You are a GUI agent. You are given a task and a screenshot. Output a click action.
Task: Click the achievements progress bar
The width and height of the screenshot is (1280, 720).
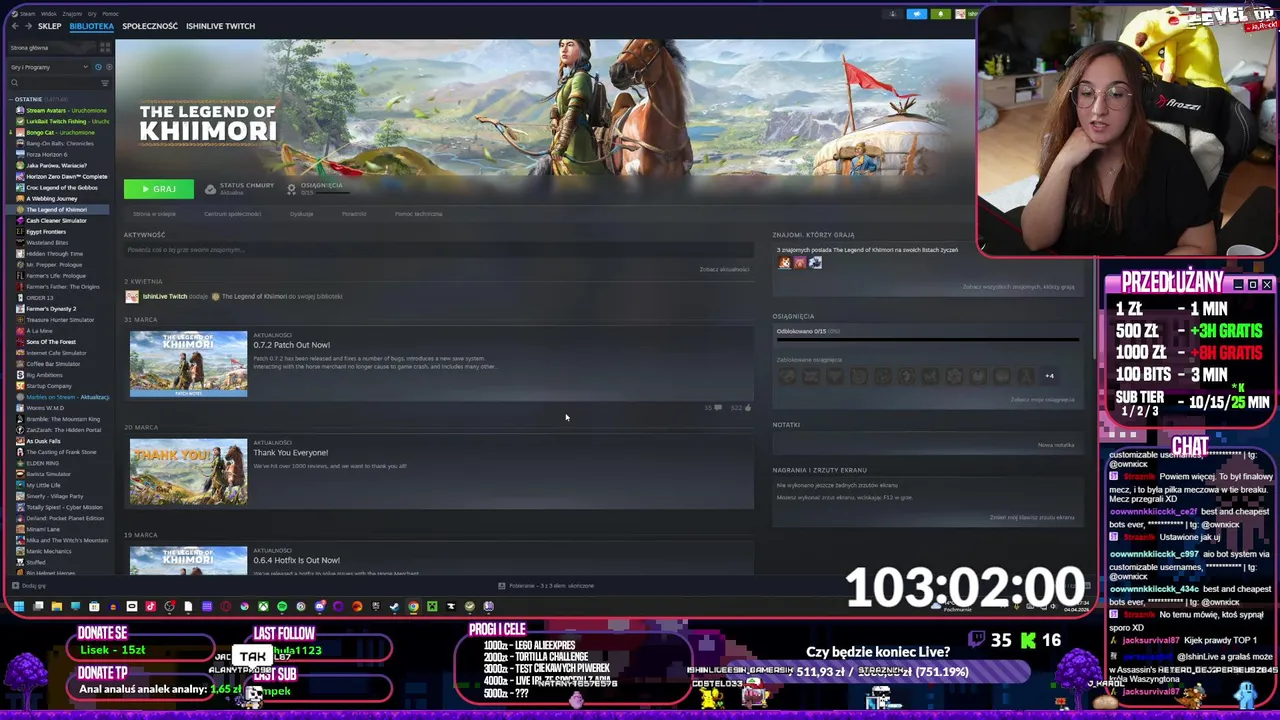pyautogui.click(x=928, y=340)
